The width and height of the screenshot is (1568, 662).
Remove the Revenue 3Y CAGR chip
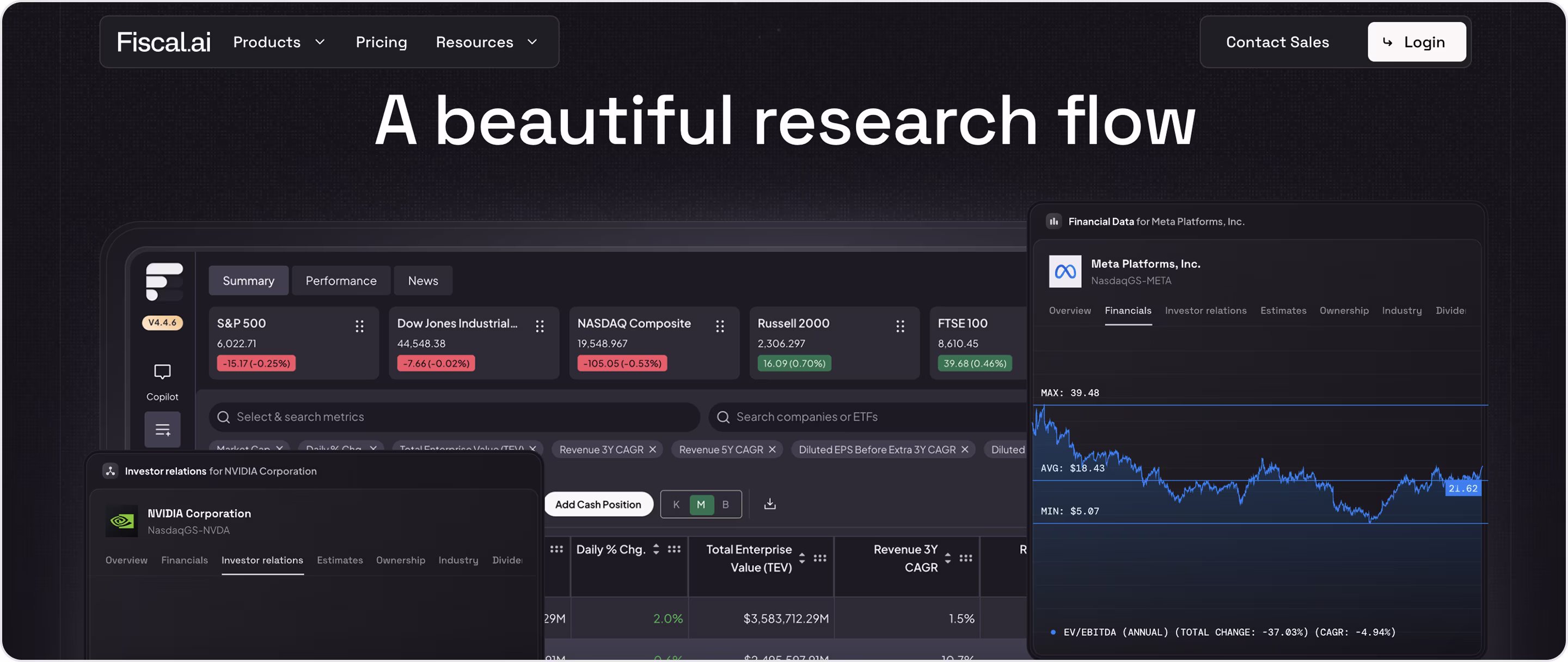[x=653, y=450]
